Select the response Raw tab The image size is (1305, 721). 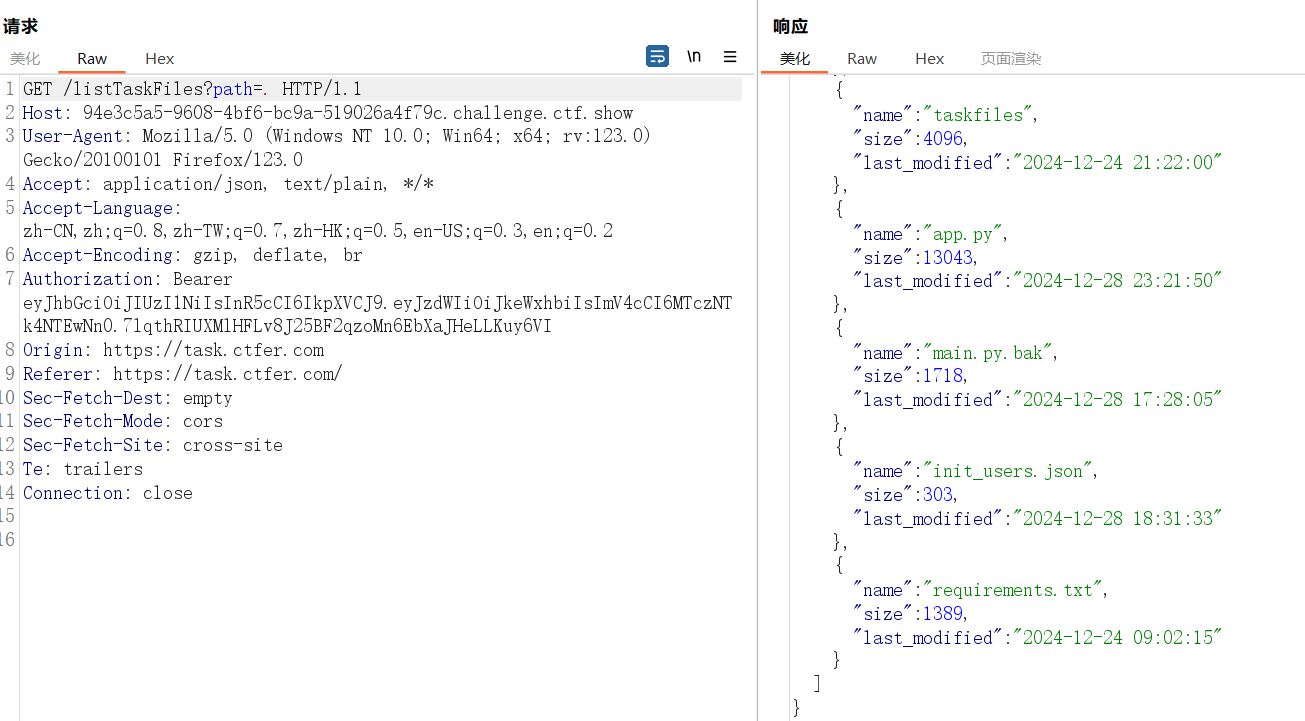[x=862, y=59]
